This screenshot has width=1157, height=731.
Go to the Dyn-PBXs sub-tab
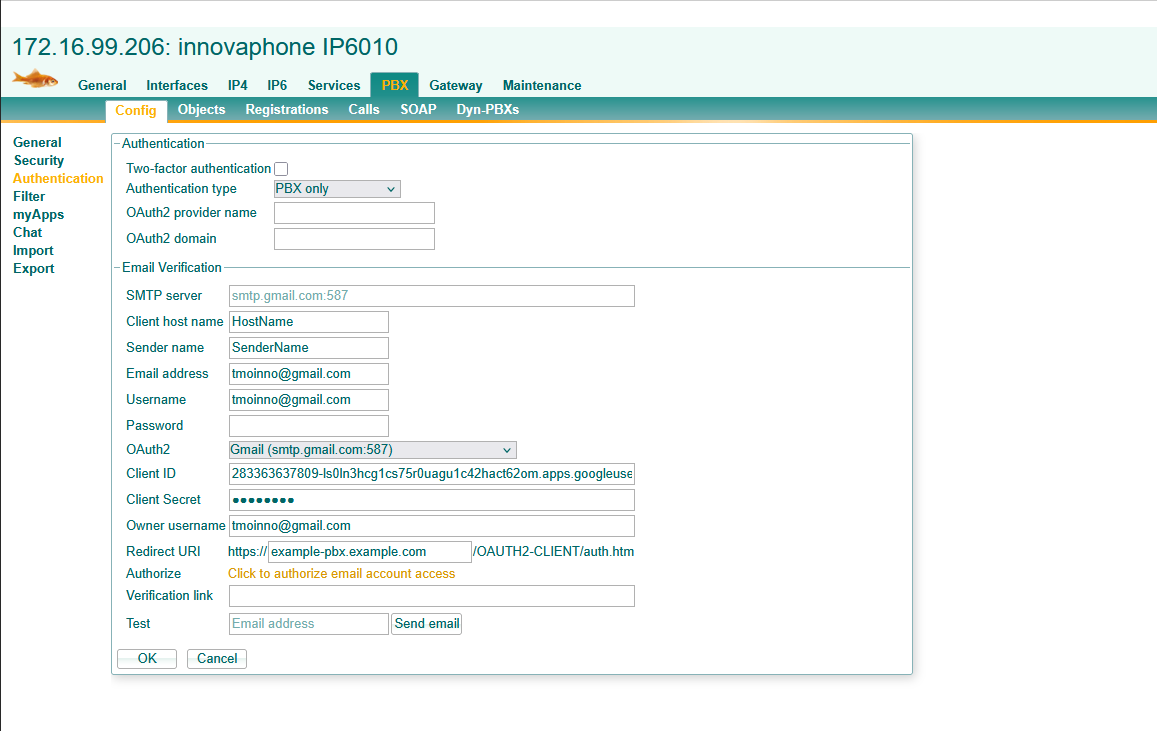click(x=487, y=110)
